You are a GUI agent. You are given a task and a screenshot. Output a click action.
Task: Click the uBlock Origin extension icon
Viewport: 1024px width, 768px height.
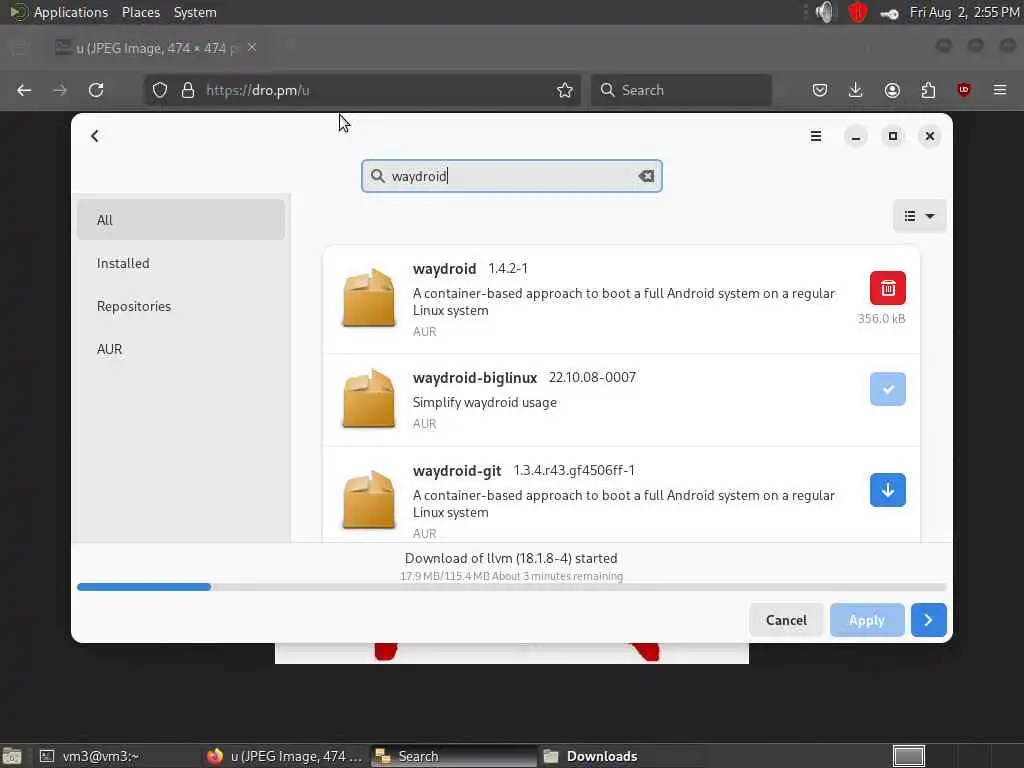964,90
